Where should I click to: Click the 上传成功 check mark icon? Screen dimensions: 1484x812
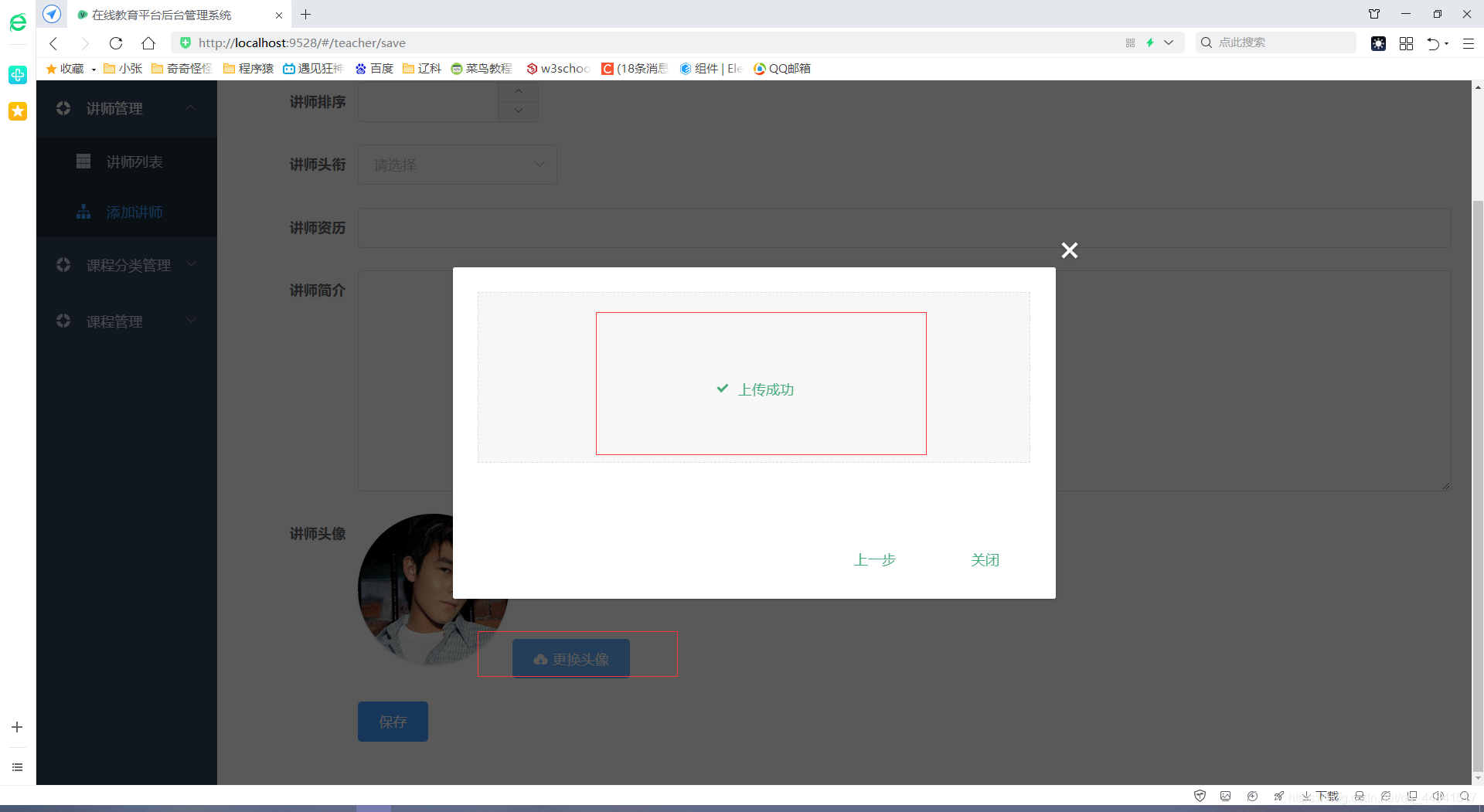point(723,389)
